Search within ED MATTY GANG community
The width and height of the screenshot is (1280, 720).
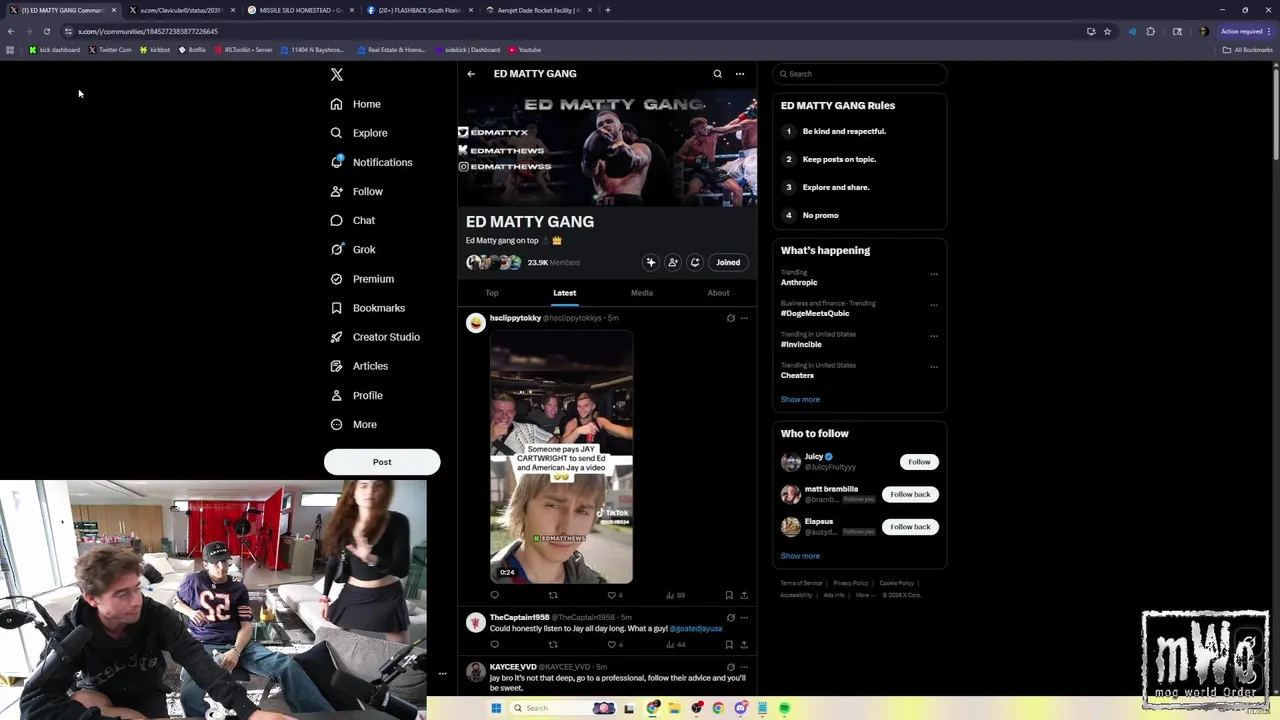717,74
